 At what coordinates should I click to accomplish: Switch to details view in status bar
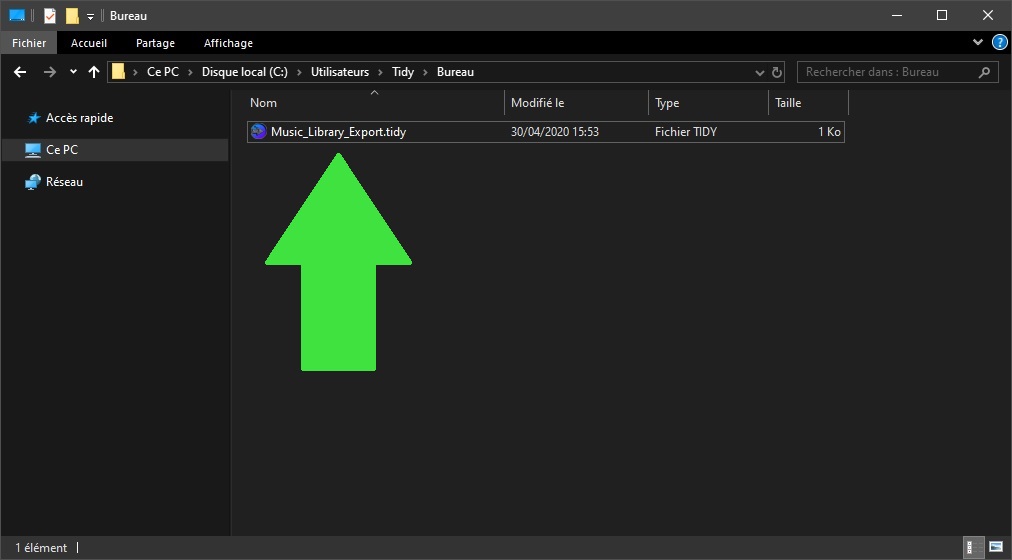pos(973,548)
